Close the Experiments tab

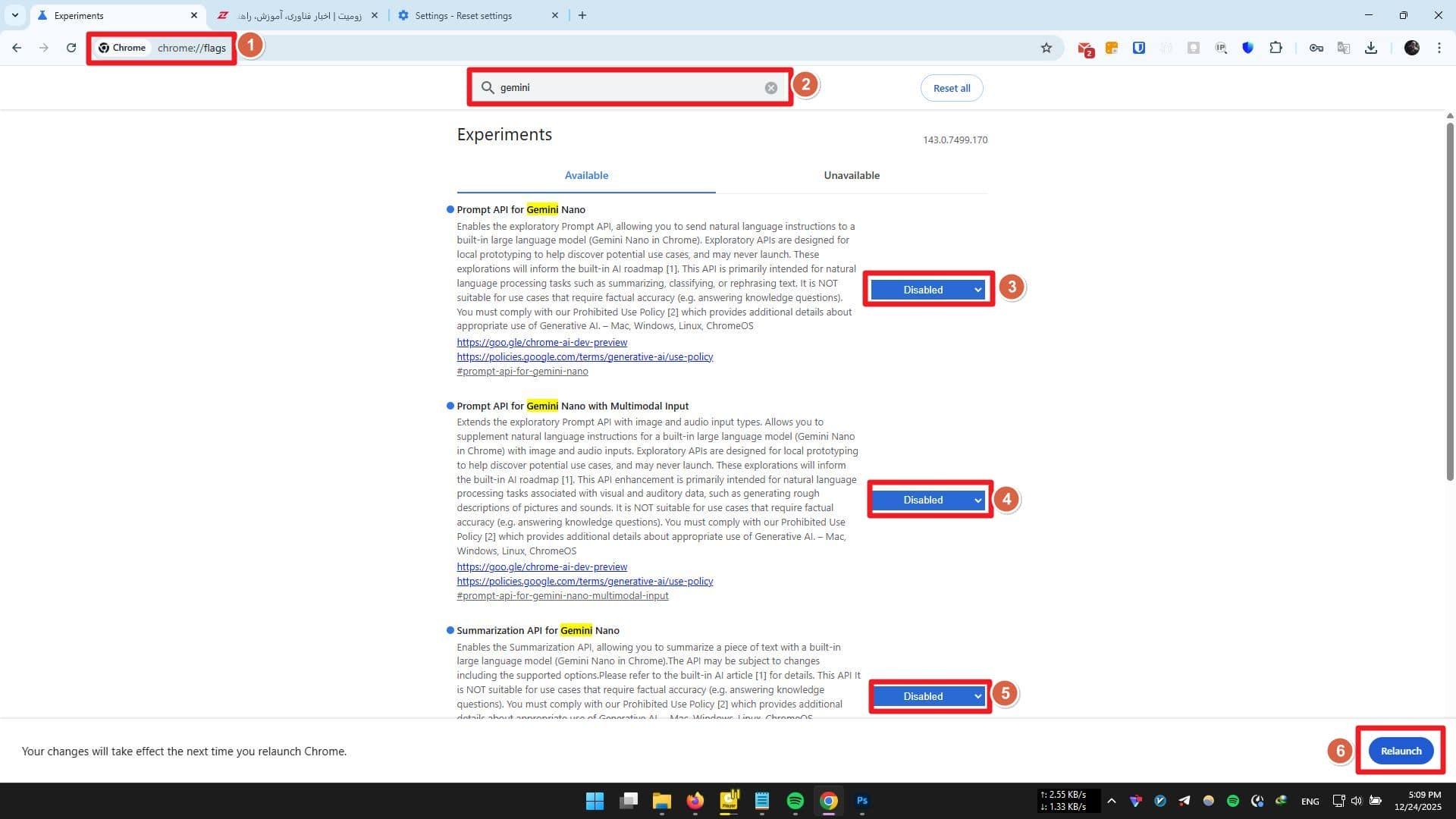[x=194, y=15]
